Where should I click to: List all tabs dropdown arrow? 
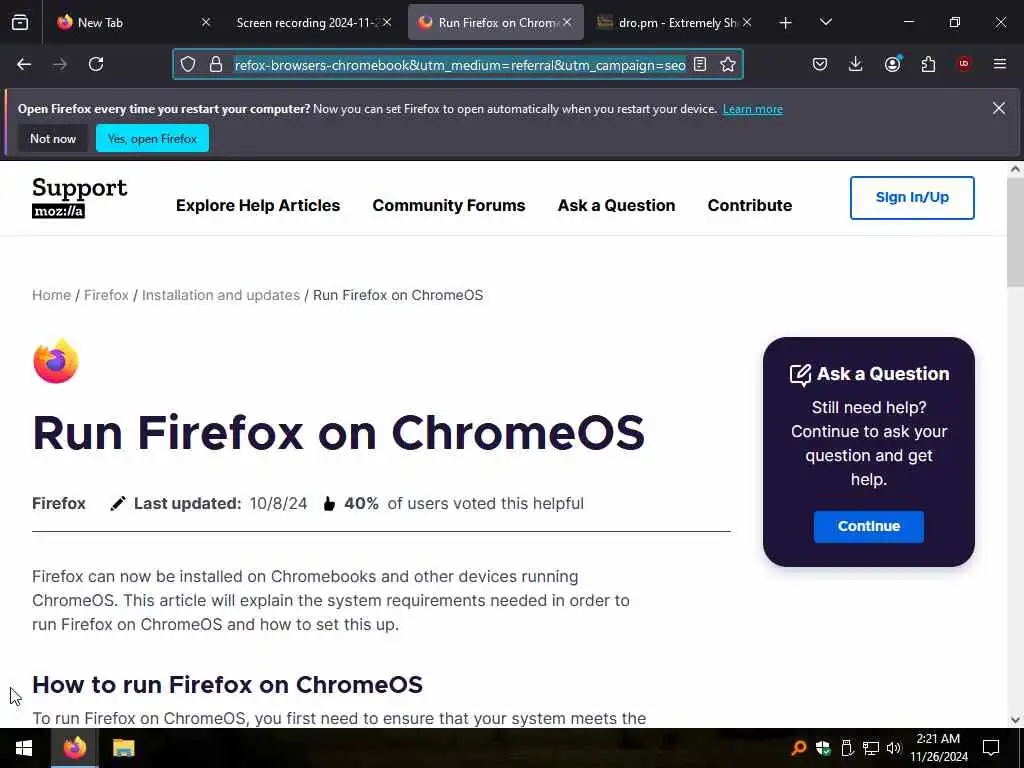tap(826, 22)
